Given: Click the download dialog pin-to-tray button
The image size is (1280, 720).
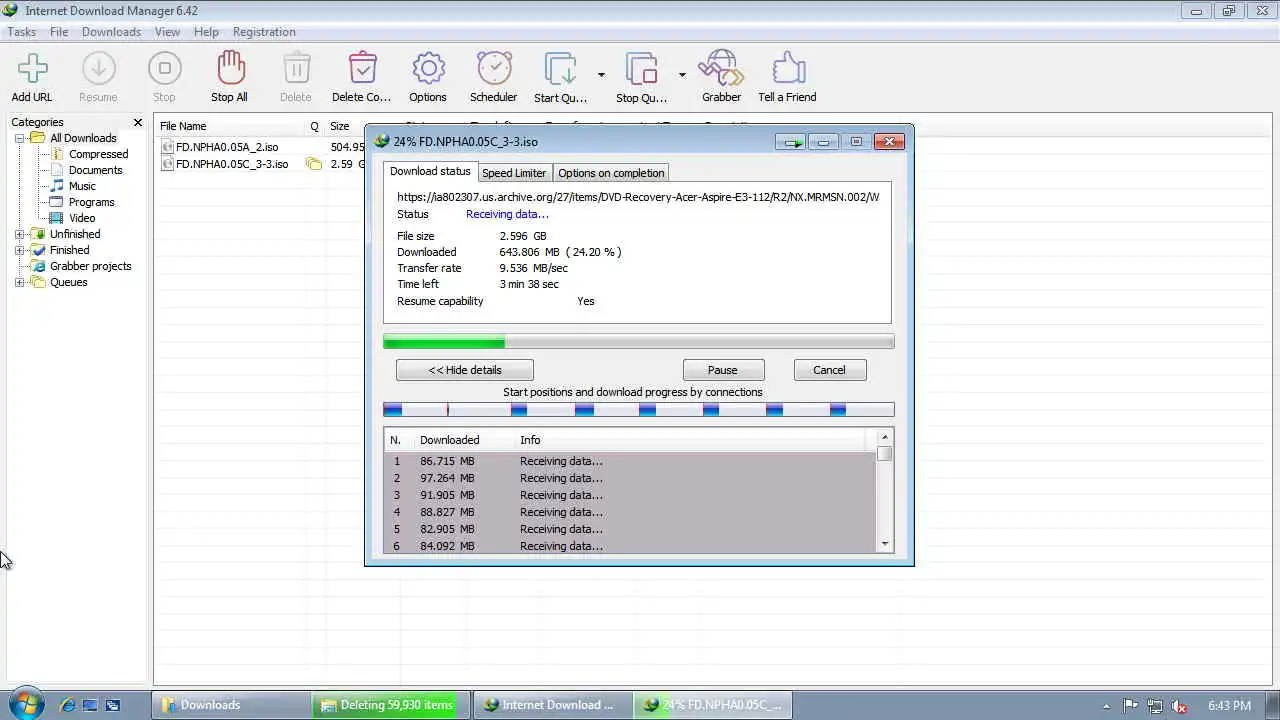Looking at the screenshot, I should tap(790, 142).
